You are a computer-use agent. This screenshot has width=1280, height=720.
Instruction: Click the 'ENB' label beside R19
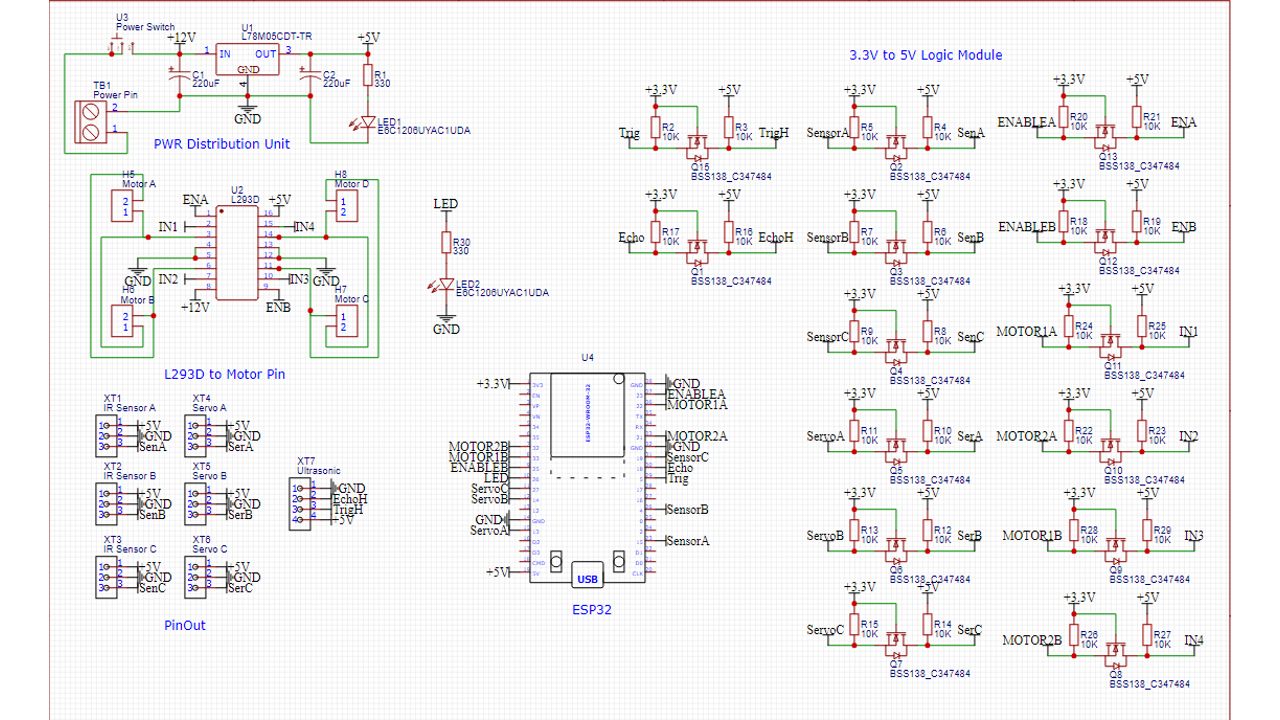tap(1183, 227)
